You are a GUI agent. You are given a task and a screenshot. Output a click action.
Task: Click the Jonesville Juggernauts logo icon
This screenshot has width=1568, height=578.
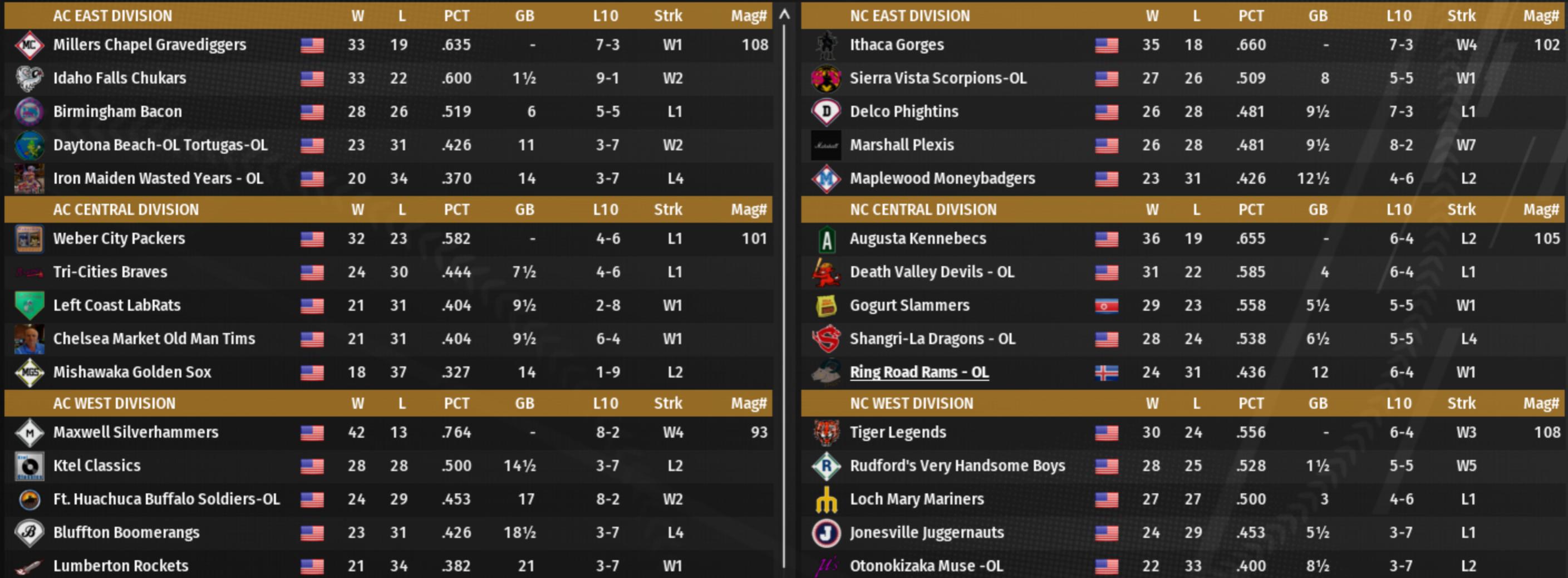(826, 533)
